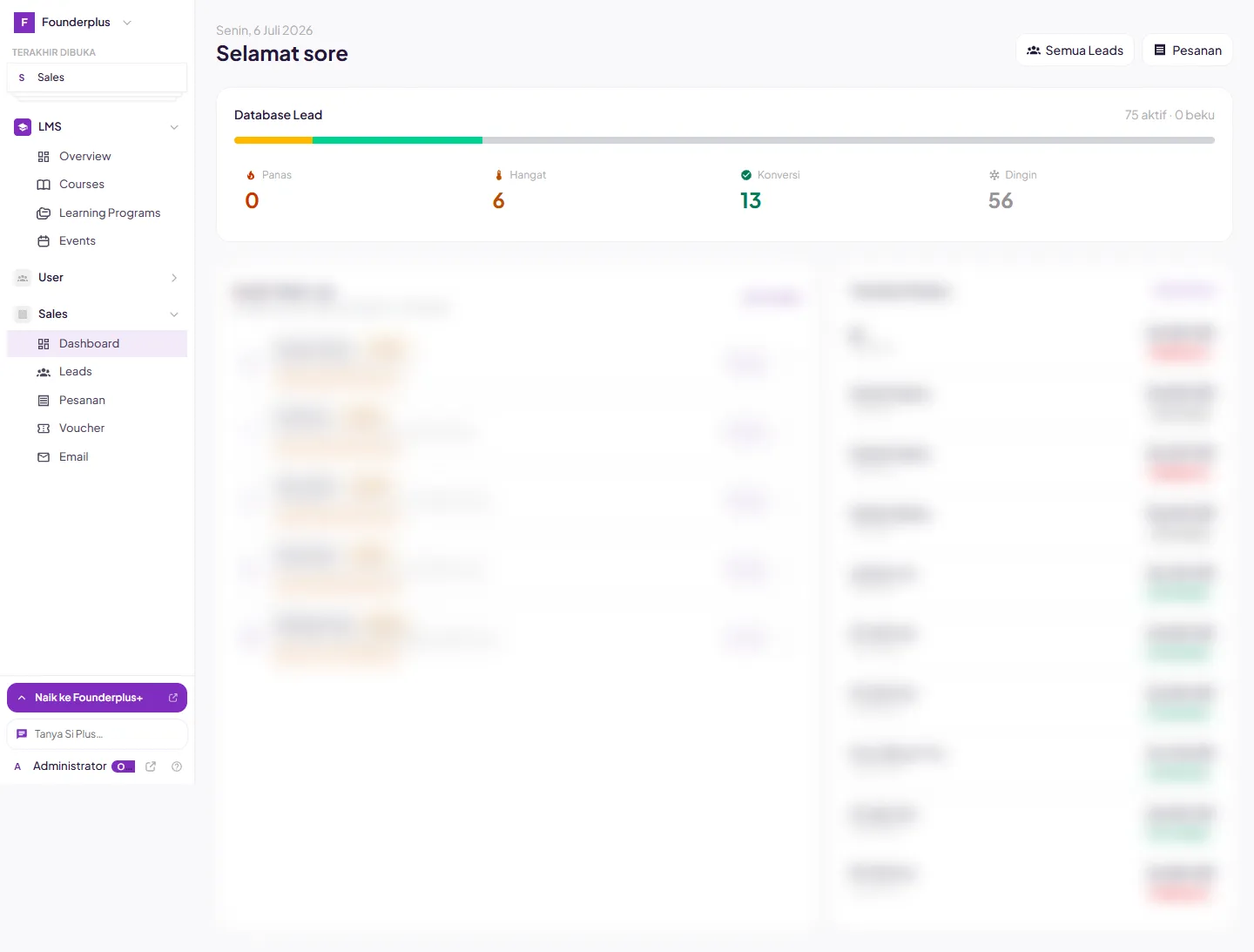1254x952 pixels.
Task: Click external-link icon in Naik ke Founderplus+ button
Action: [173, 698]
